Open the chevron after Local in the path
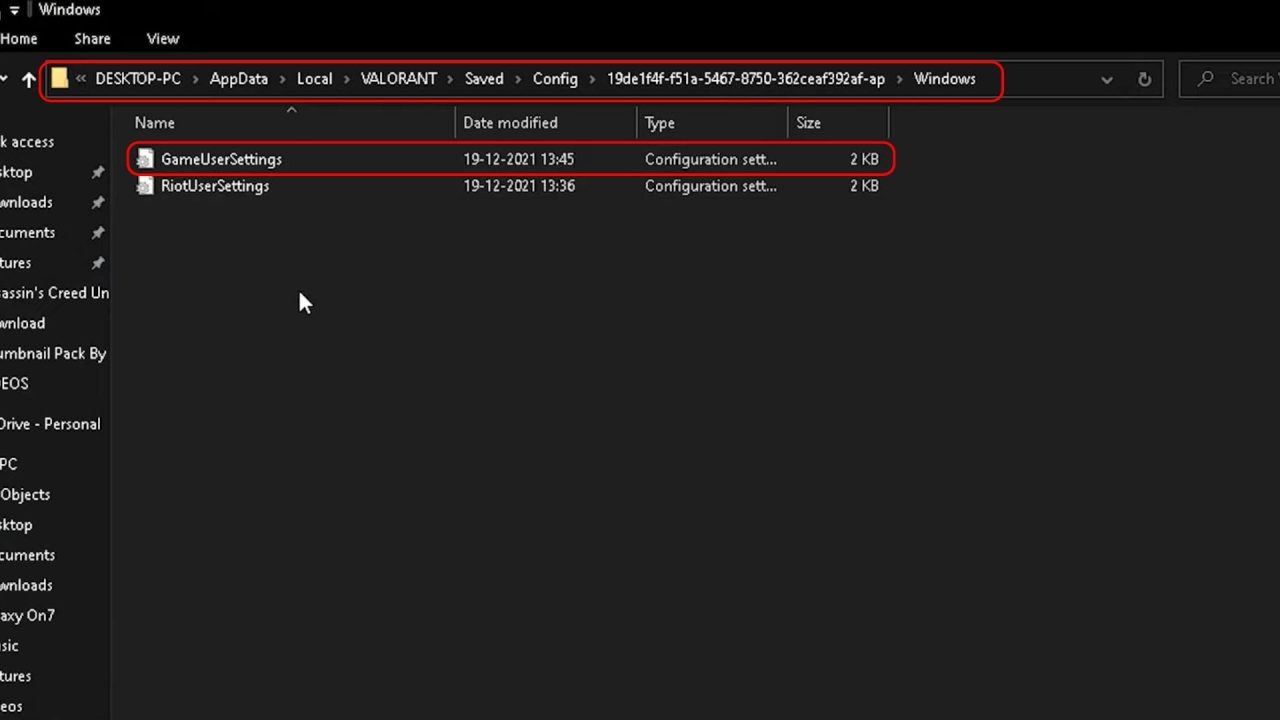 click(347, 79)
